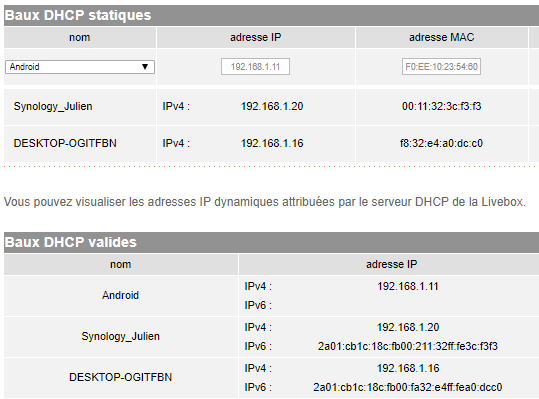This screenshot has height=399, width=539.
Task: Click the IP address field showing 192.168.1.11
Action: 255,67
